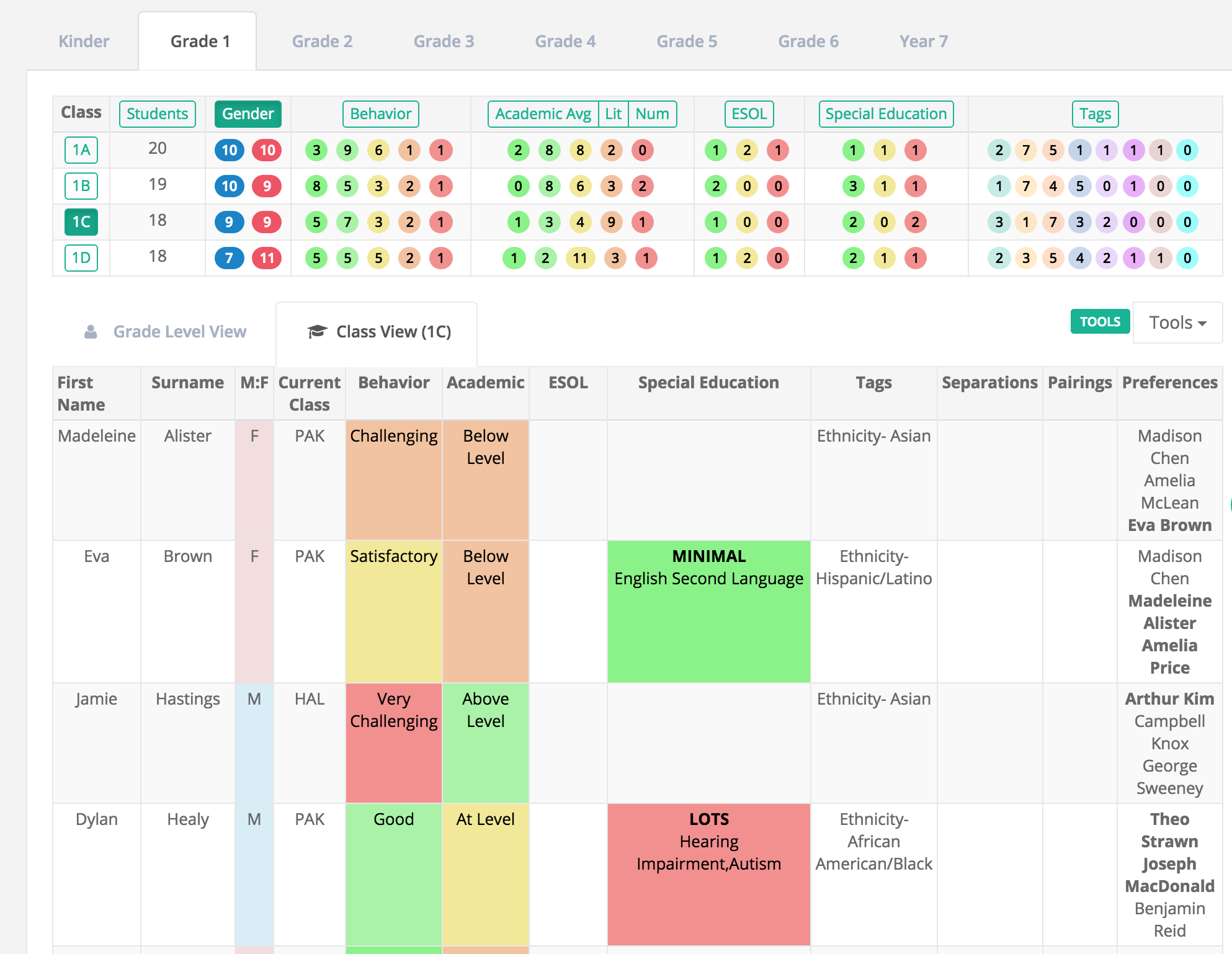The image size is (1232, 954).
Task: Switch to the Grade Level View tab
Action: [166, 332]
